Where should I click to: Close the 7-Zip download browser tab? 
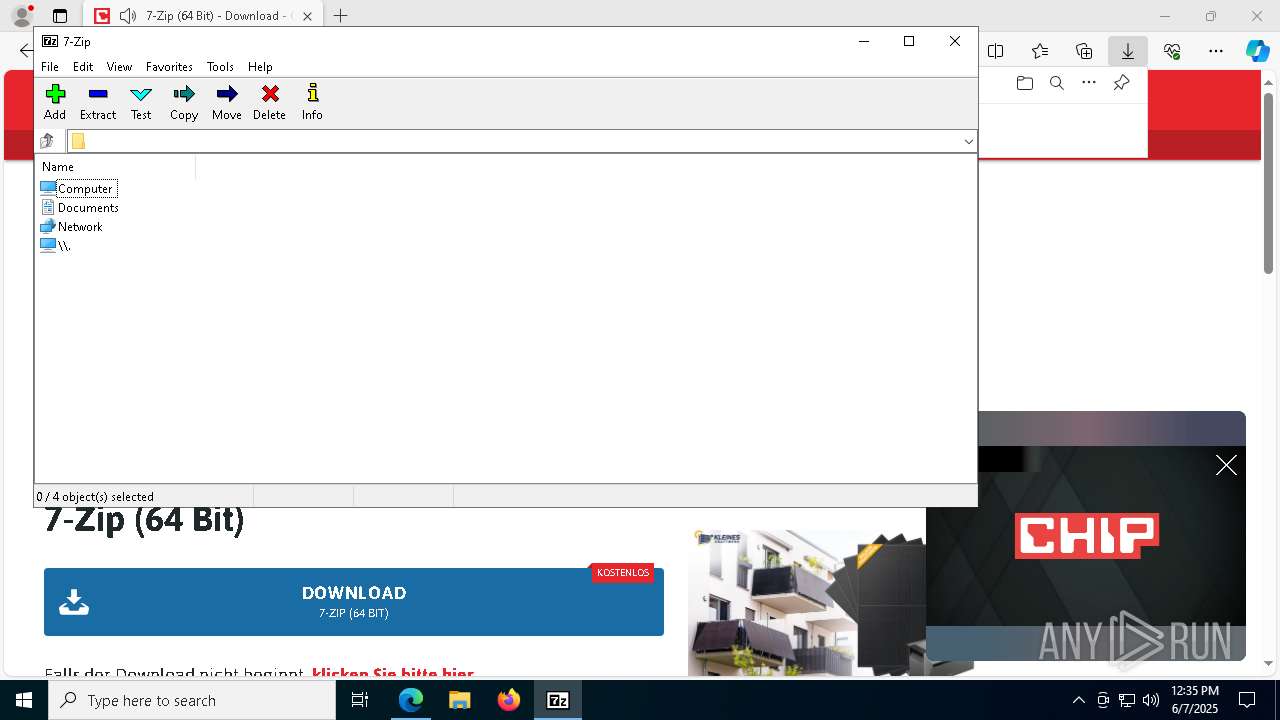click(x=307, y=16)
